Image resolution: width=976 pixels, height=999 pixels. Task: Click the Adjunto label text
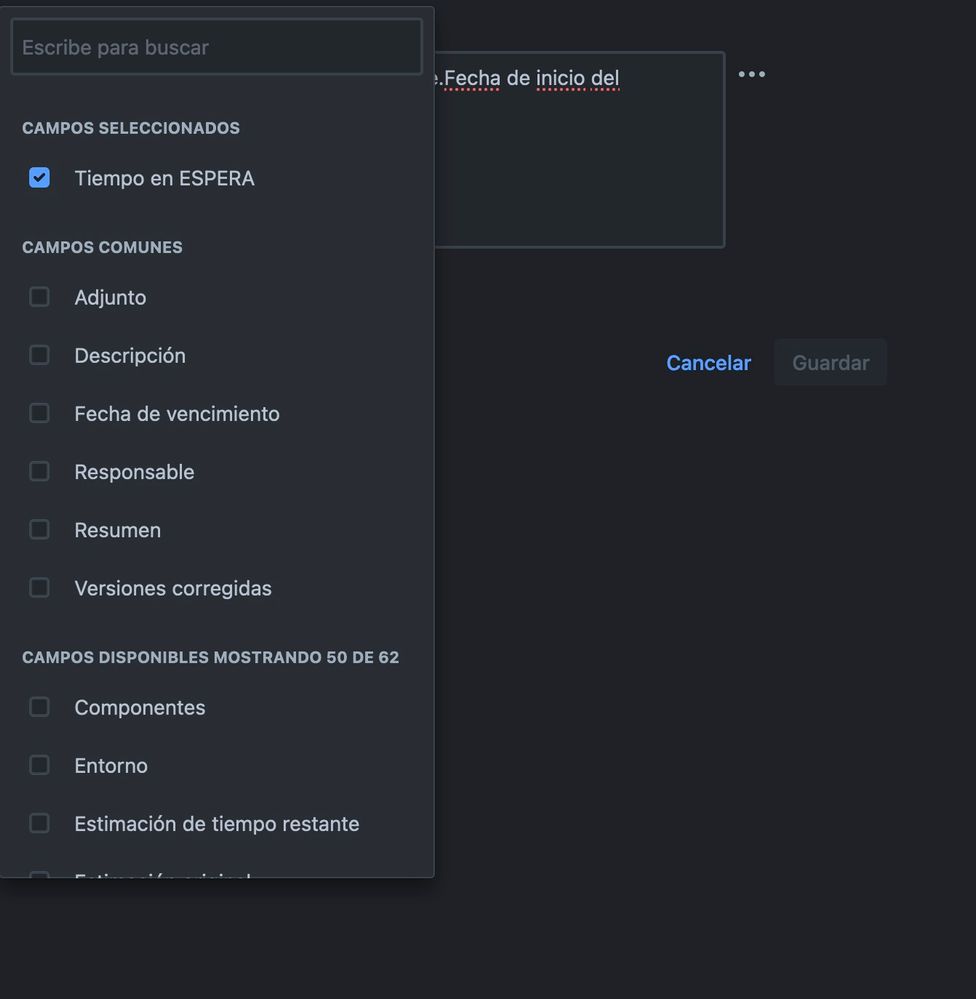point(110,296)
